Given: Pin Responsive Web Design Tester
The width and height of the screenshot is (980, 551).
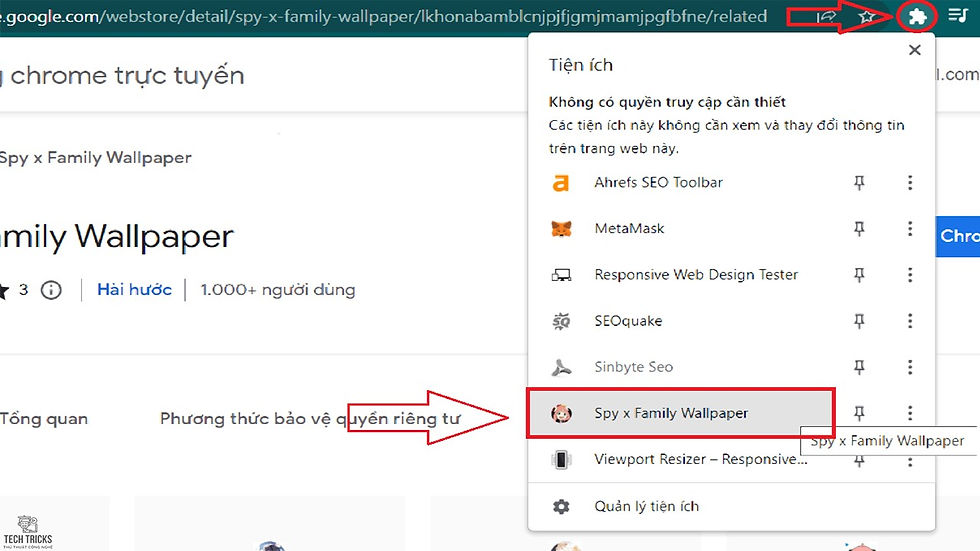Looking at the screenshot, I should pyautogui.click(x=859, y=275).
